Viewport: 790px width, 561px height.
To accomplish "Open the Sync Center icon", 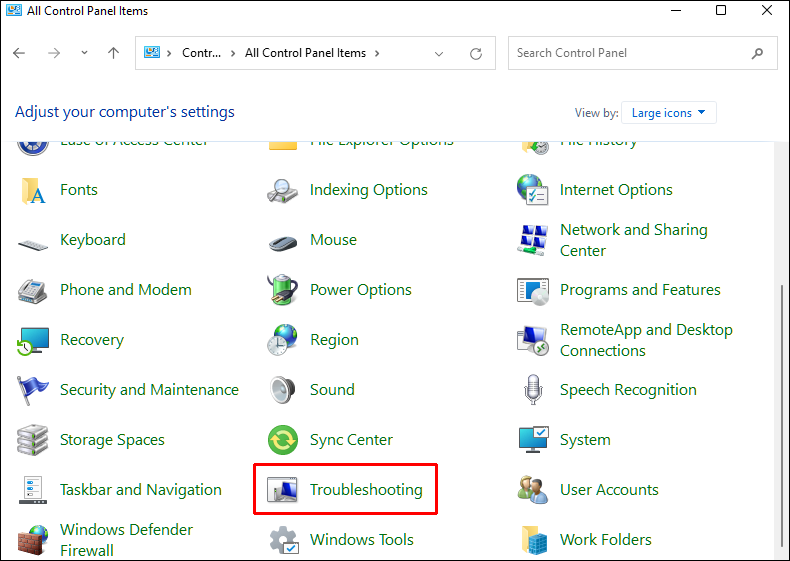I will [283, 440].
